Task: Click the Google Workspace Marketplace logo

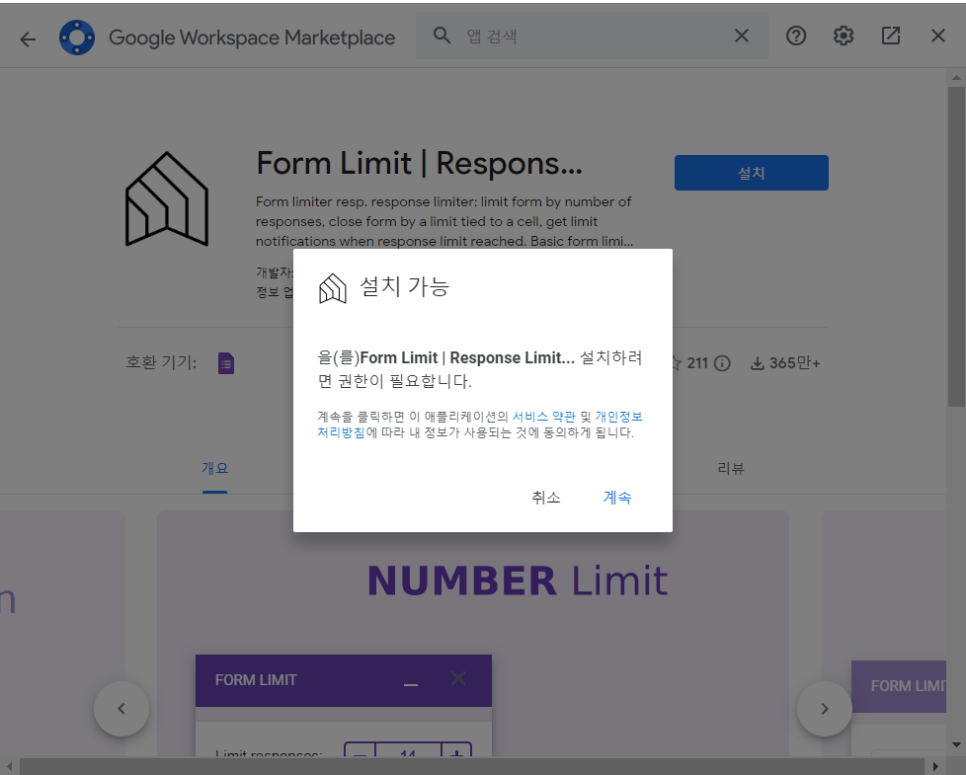Action: click(77, 38)
